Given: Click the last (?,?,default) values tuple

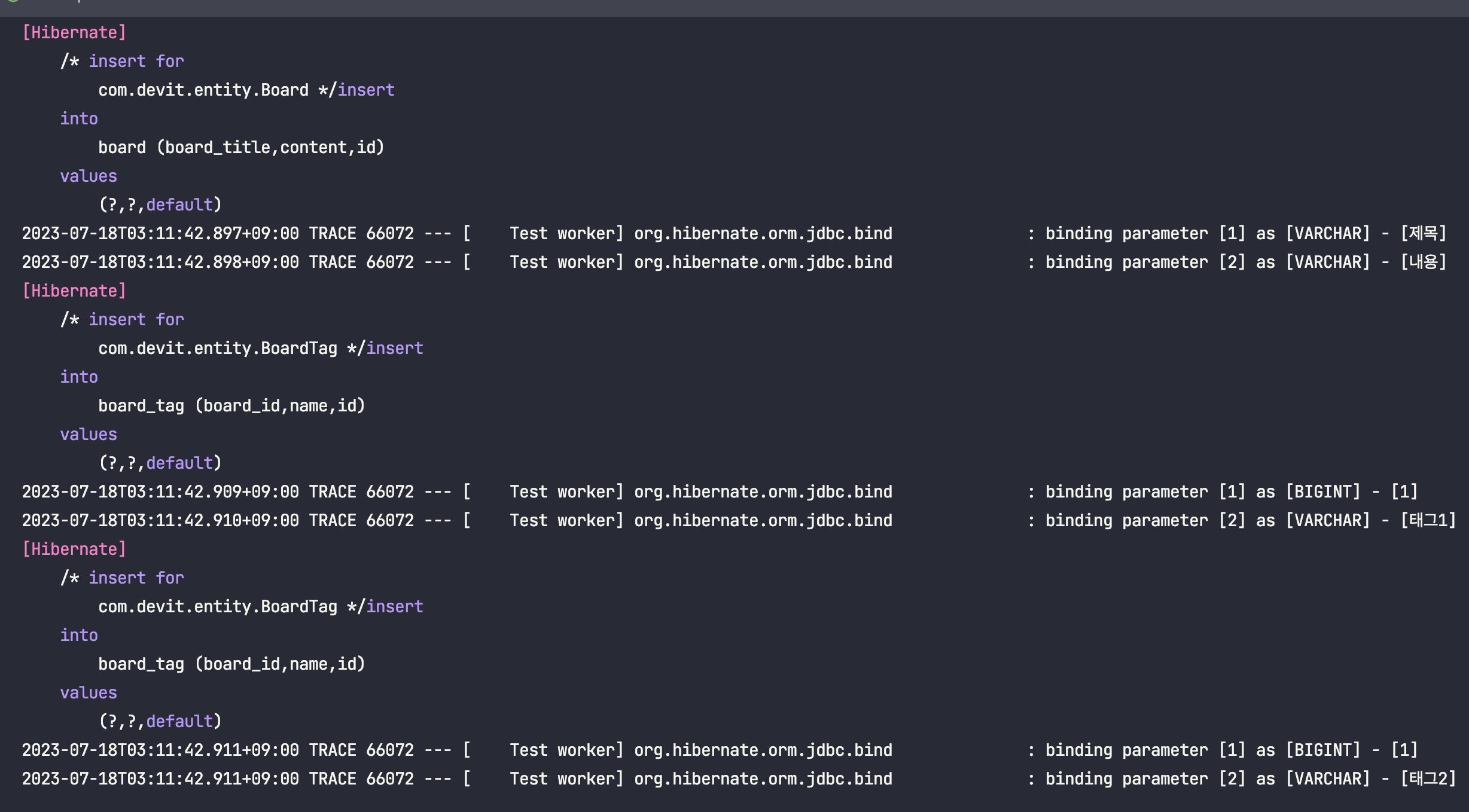Looking at the screenshot, I should 160,721.
